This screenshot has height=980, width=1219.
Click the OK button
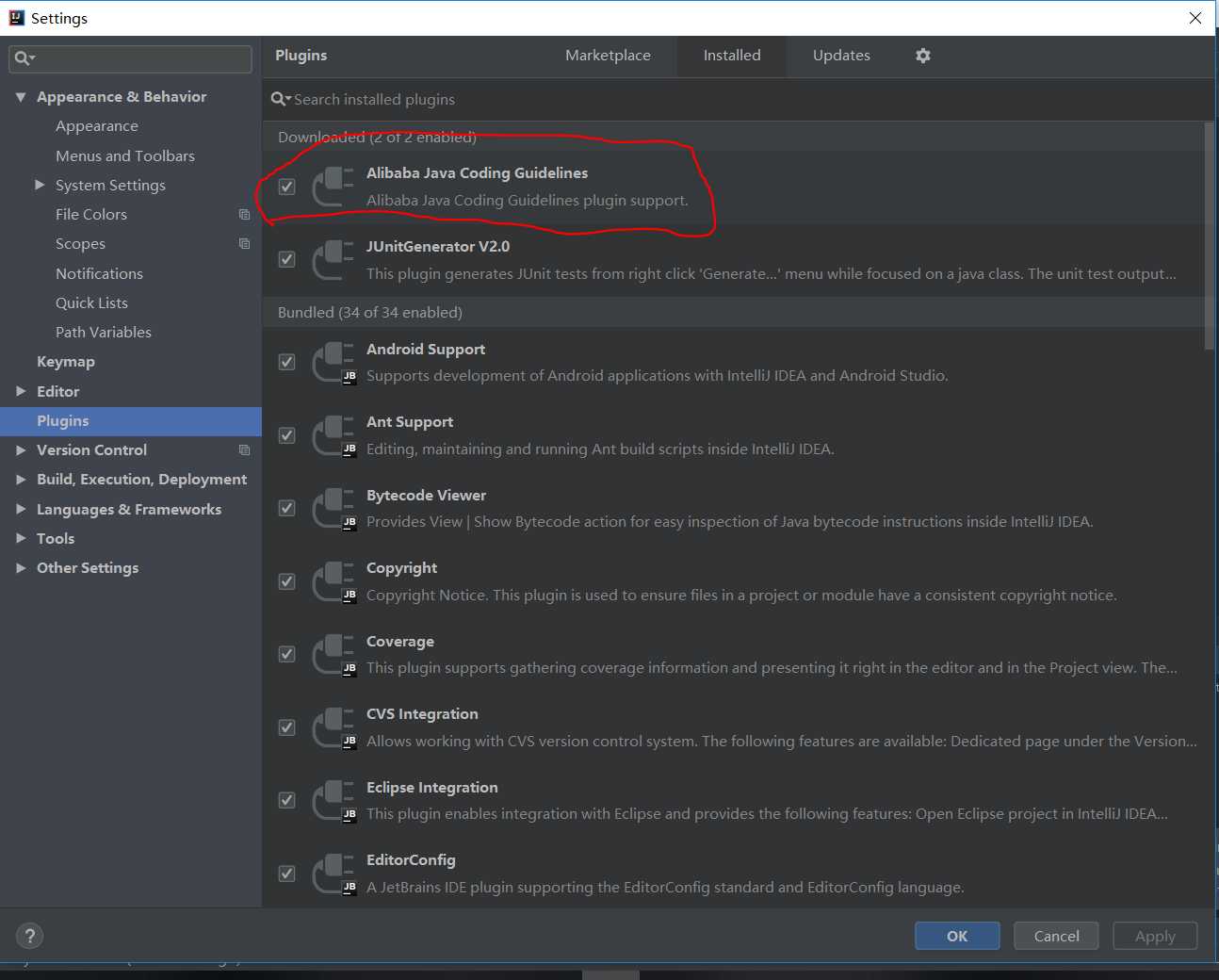[957, 936]
